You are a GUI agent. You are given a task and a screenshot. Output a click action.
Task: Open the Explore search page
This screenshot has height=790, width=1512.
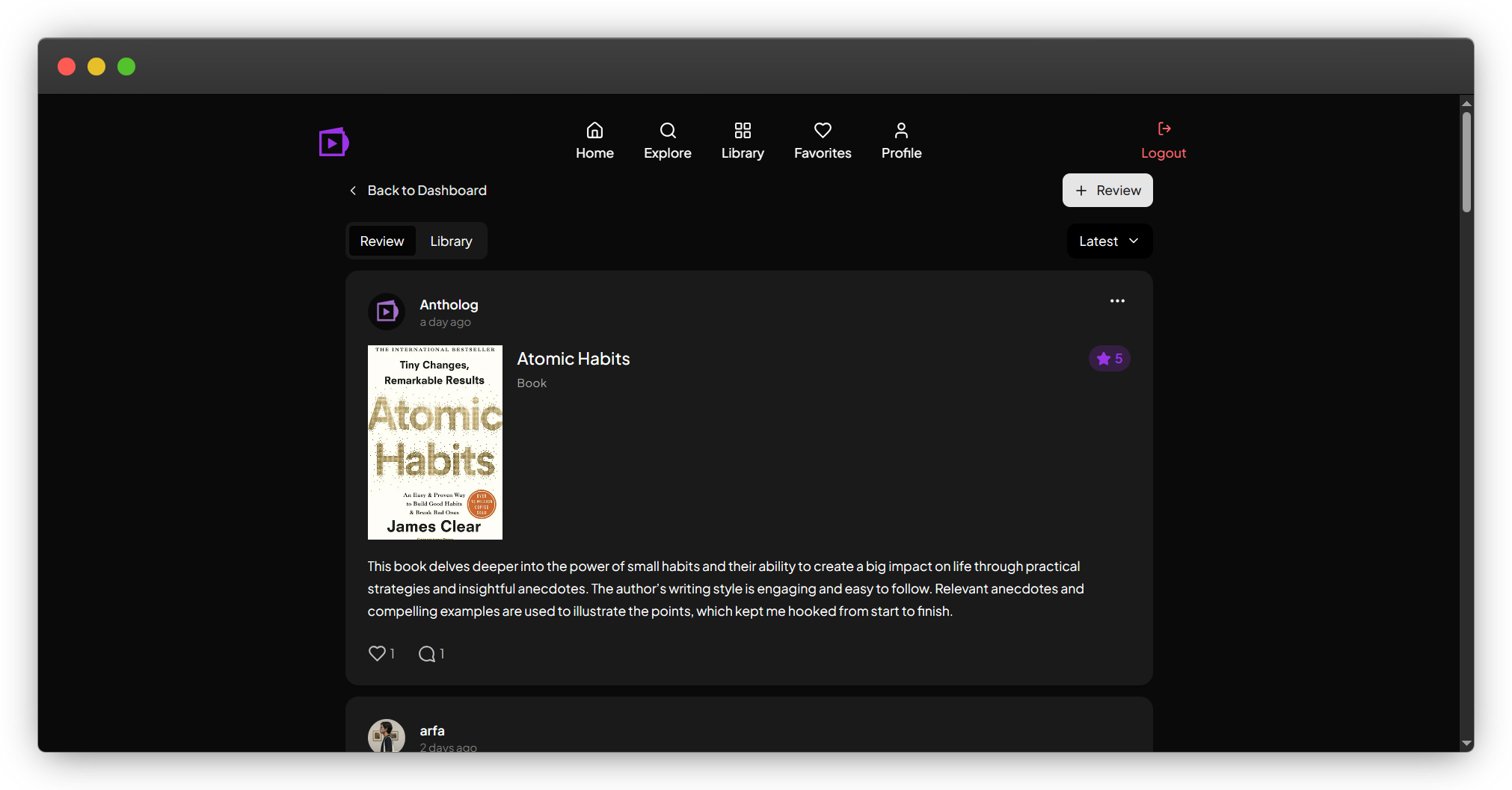[668, 141]
